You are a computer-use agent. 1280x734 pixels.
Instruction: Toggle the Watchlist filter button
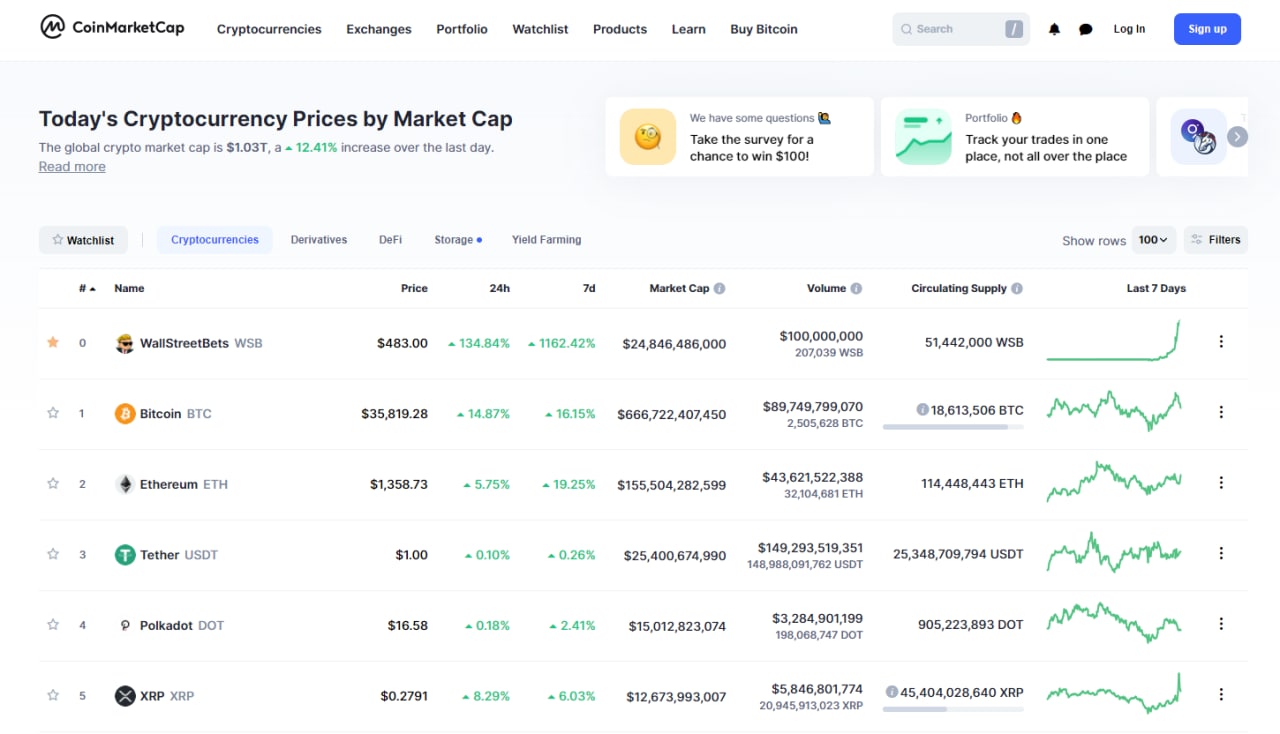(83, 240)
